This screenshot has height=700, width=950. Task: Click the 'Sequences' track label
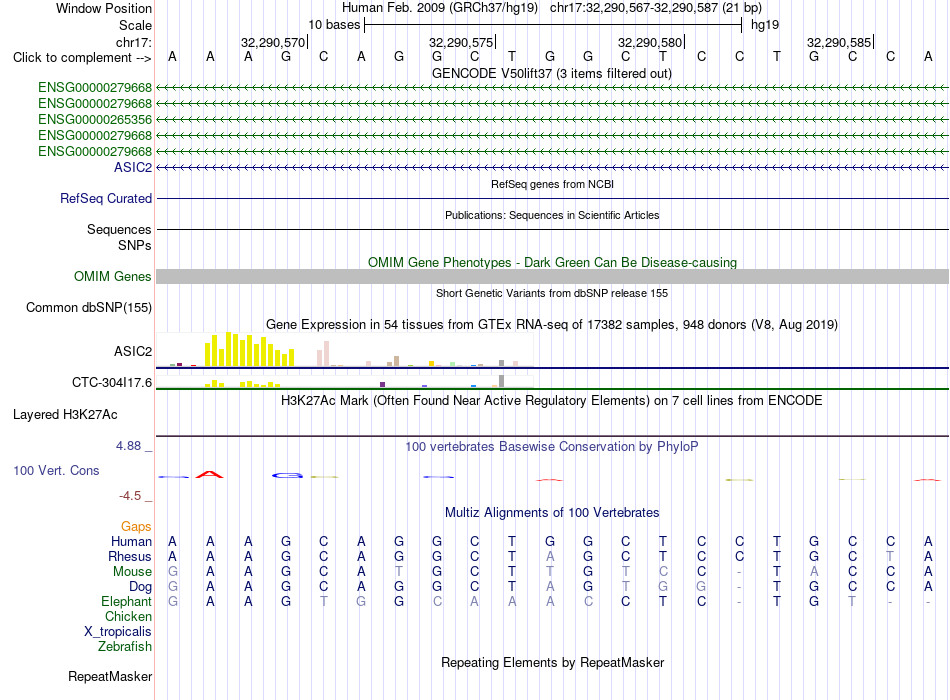pyautogui.click(x=119, y=229)
